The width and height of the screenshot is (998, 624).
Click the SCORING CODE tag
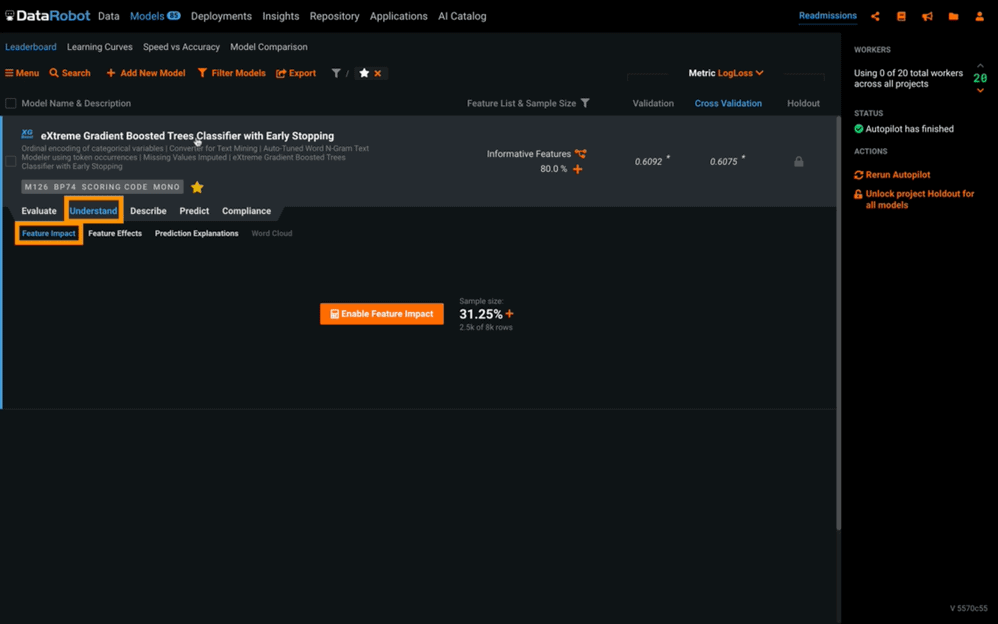[x=115, y=187]
